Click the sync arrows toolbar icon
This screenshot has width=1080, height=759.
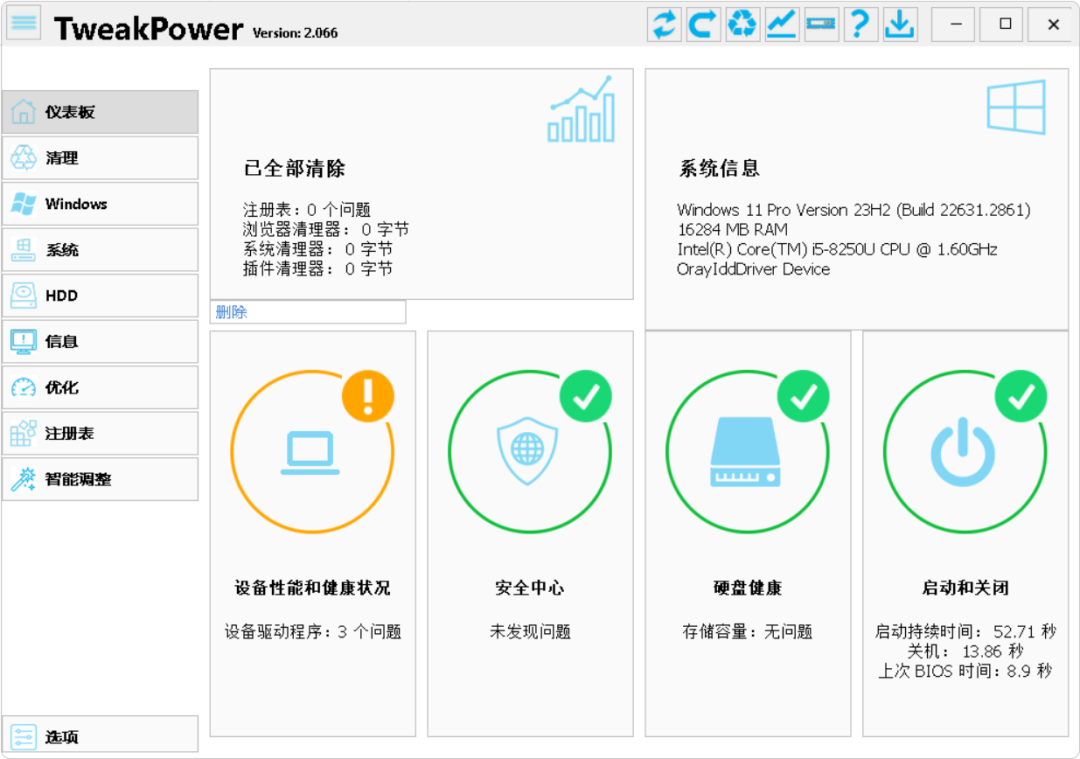(x=665, y=24)
